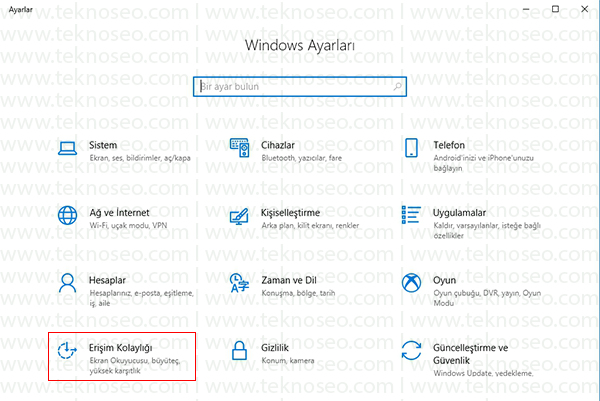This screenshot has width=600, height=401.
Task: Open the Ağ ve İnternet globe icon
Action: coord(67,215)
